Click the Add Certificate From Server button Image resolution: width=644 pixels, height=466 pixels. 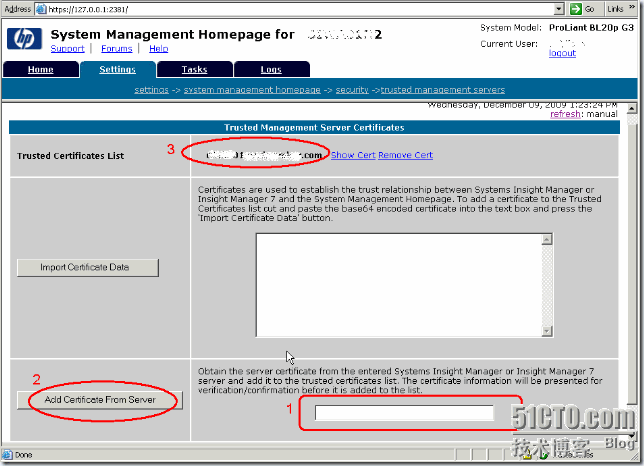(100, 400)
